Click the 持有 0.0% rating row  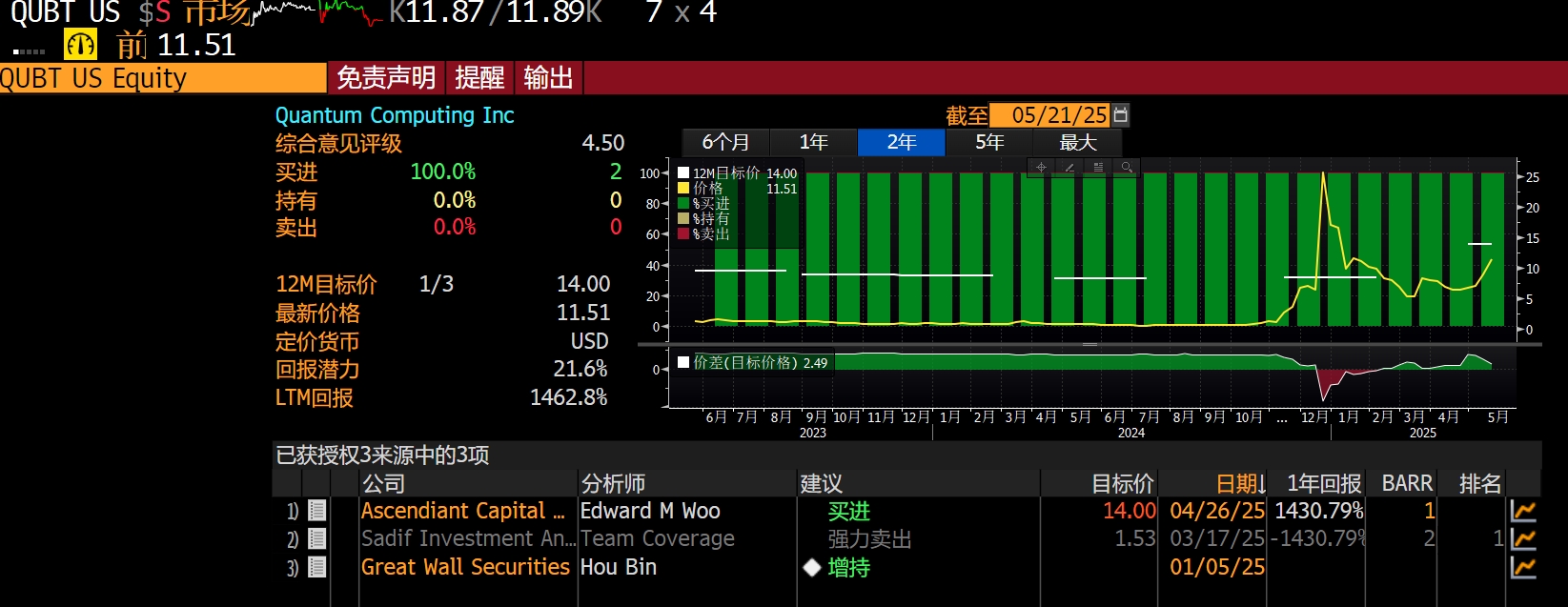point(449,200)
